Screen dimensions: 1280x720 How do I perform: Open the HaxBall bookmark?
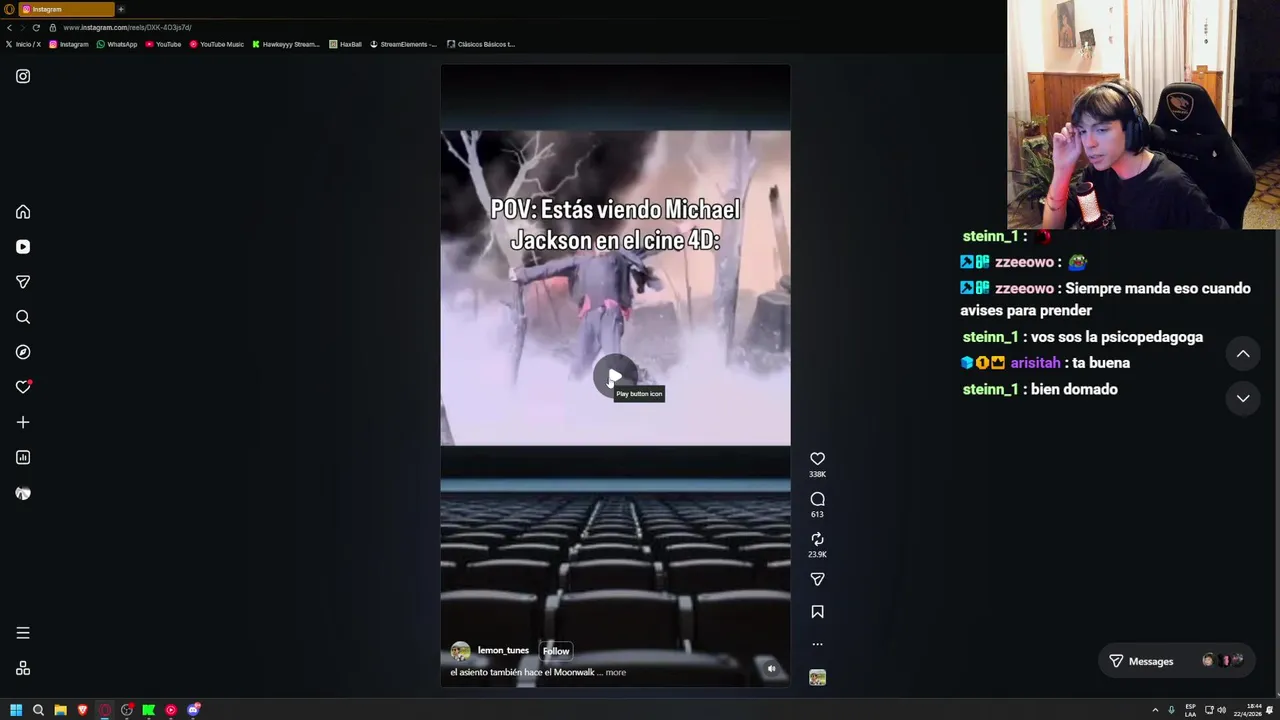click(345, 44)
